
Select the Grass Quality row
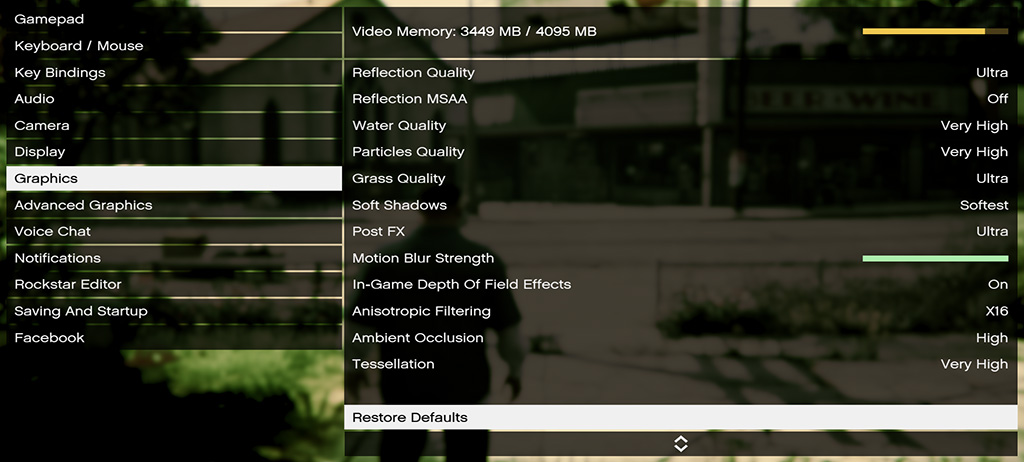[680, 178]
